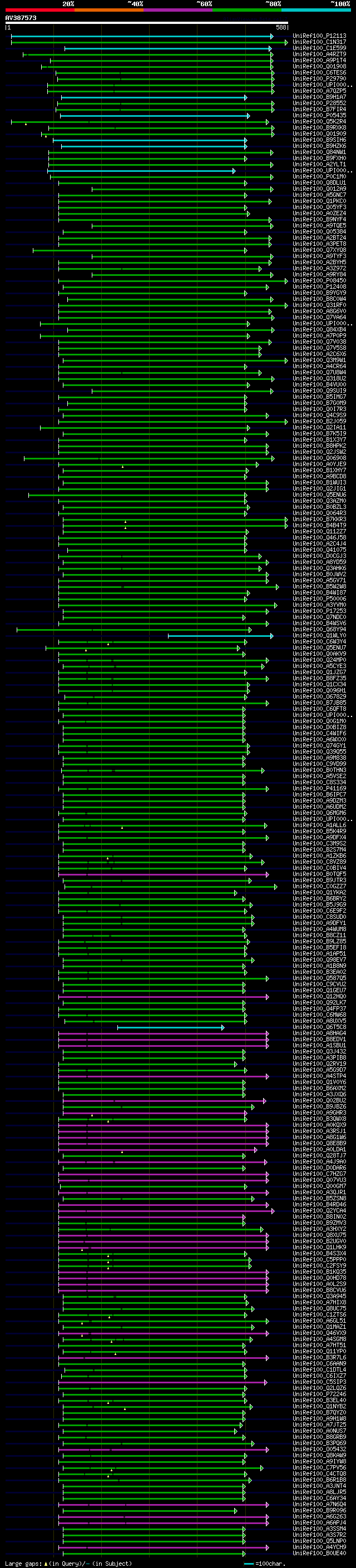Viewport: 356px width, 1568px height.
Task: Select label UniRef100_P41169
Action: [x=319, y=788]
